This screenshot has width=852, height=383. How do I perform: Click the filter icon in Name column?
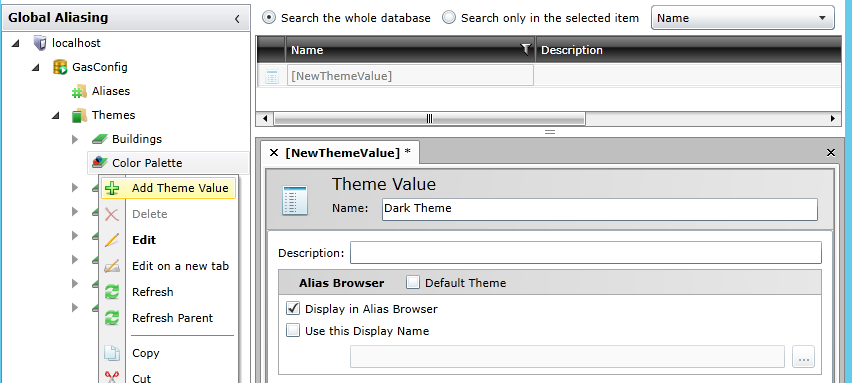pyautogui.click(x=525, y=49)
